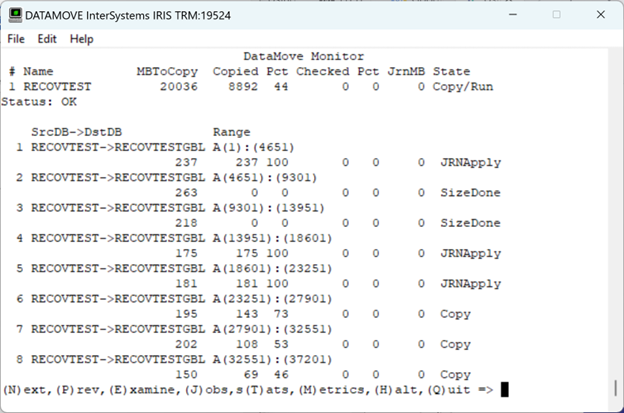Click range A(1):(4651)
The image size is (624, 413).
[x=253, y=147]
